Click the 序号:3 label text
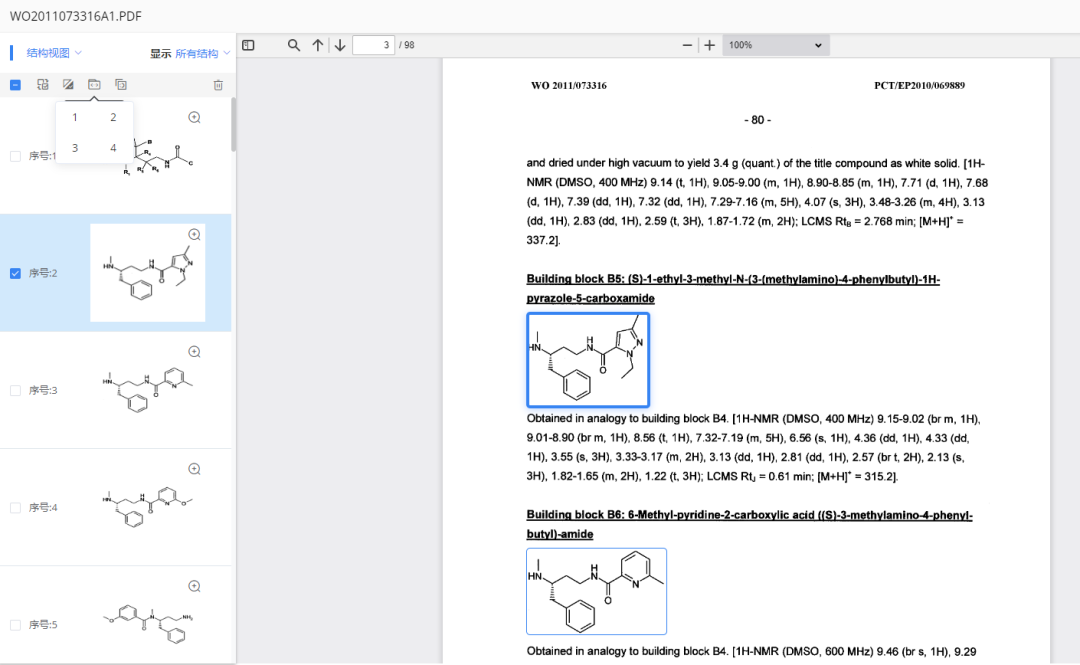 43,391
